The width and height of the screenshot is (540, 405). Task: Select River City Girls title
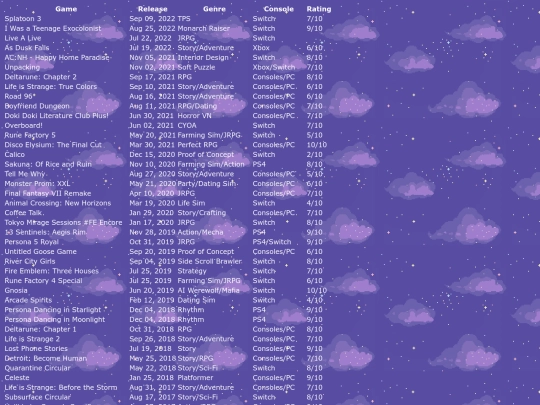click(30, 261)
